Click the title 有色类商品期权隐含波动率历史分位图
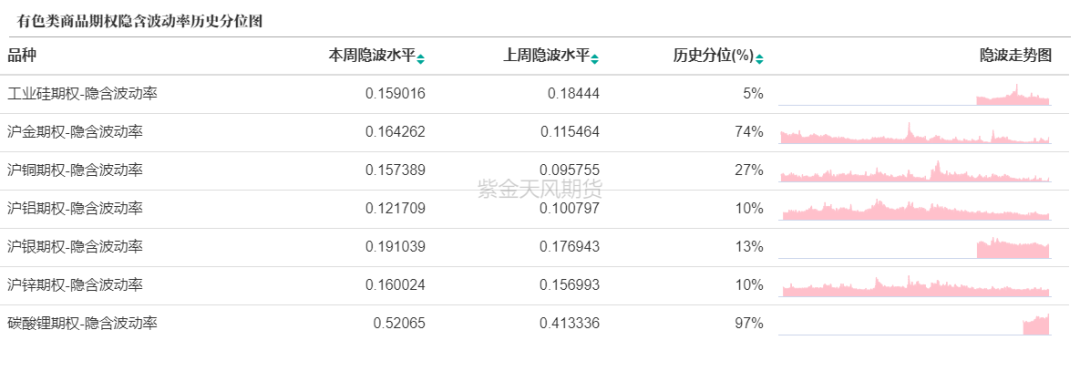Image resolution: width=1080 pixels, height=392 pixels. [140, 21]
